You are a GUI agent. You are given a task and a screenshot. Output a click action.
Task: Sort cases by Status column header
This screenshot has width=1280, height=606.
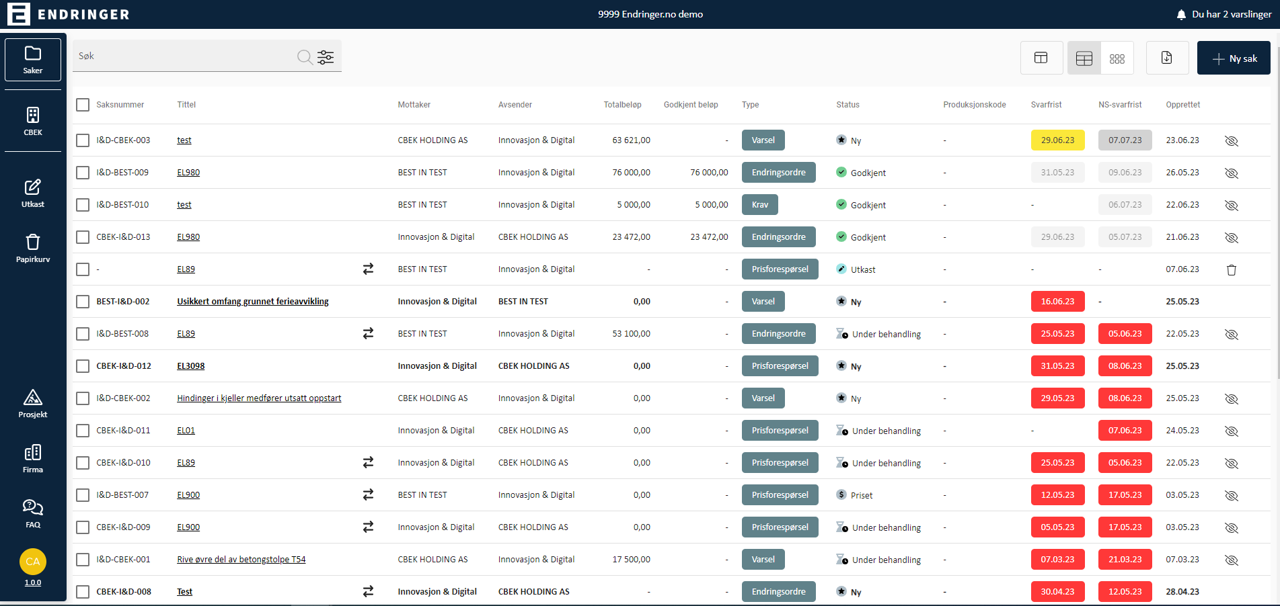pyautogui.click(x=847, y=105)
